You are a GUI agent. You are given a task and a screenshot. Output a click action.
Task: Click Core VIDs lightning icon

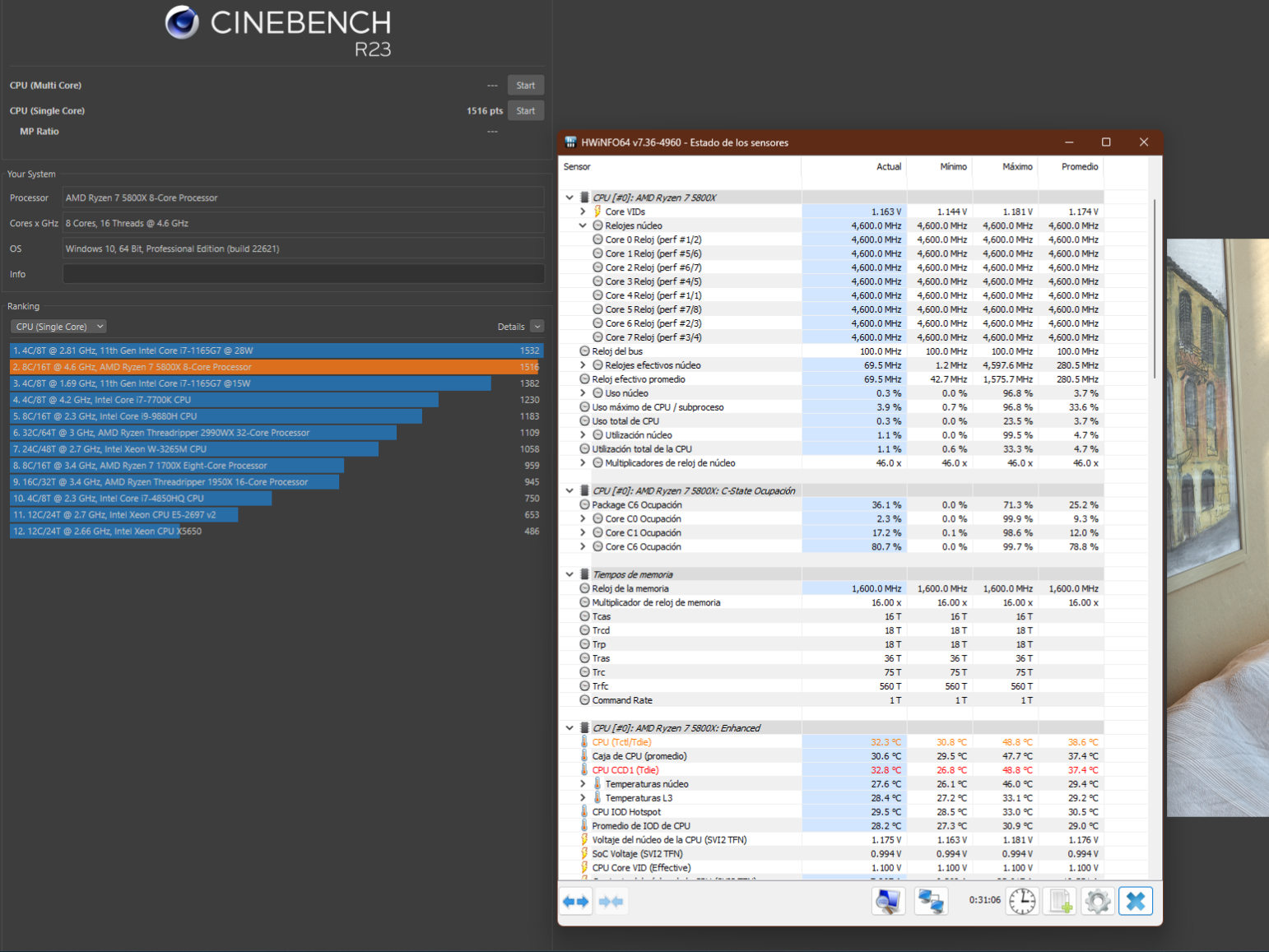coord(597,211)
